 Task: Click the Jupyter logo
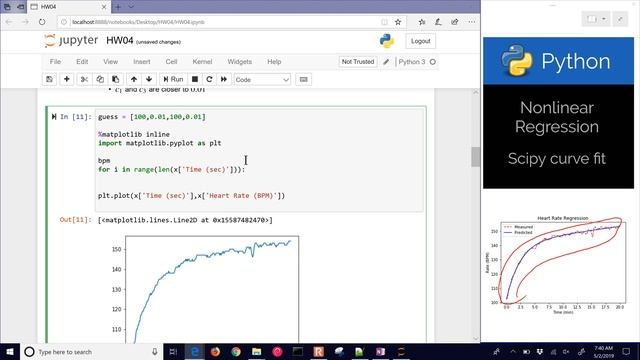coord(71,40)
